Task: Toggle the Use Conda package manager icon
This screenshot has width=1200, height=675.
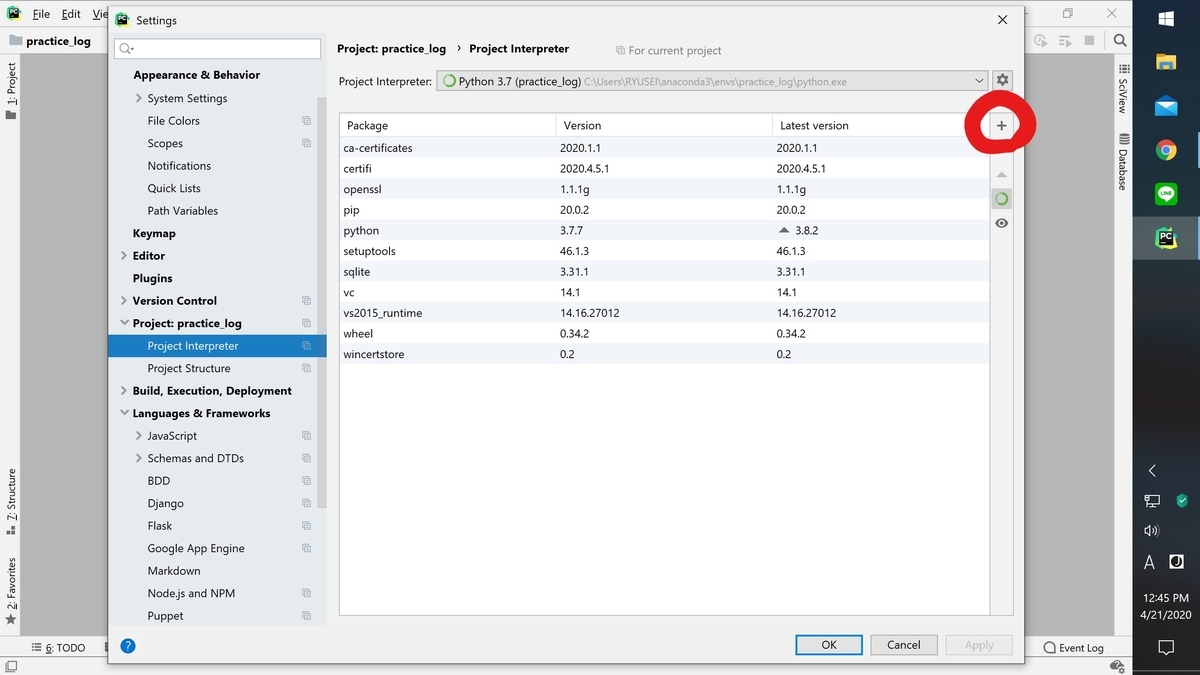Action: pyautogui.click(x=1001, y=199)
